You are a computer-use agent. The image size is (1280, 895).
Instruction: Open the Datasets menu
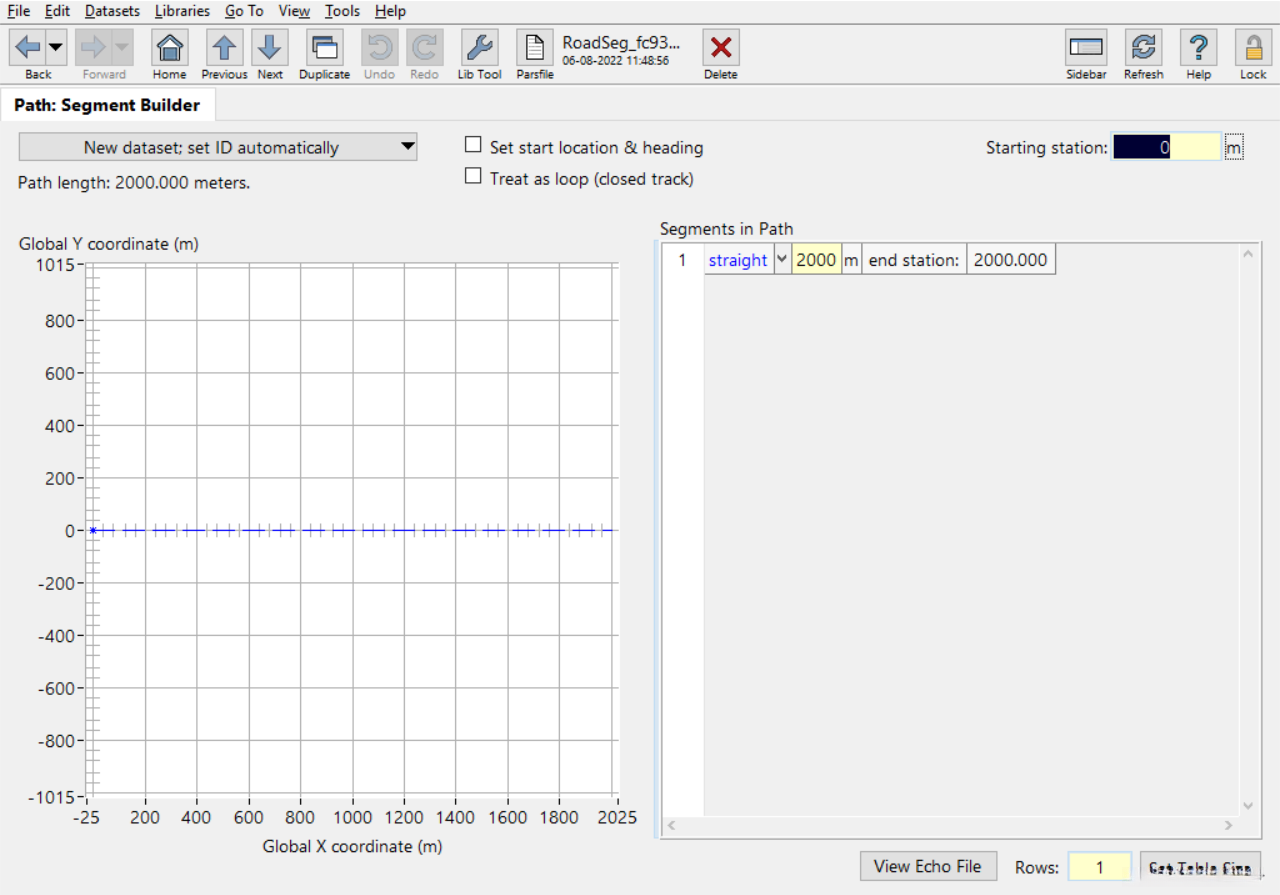click(112, 11)
